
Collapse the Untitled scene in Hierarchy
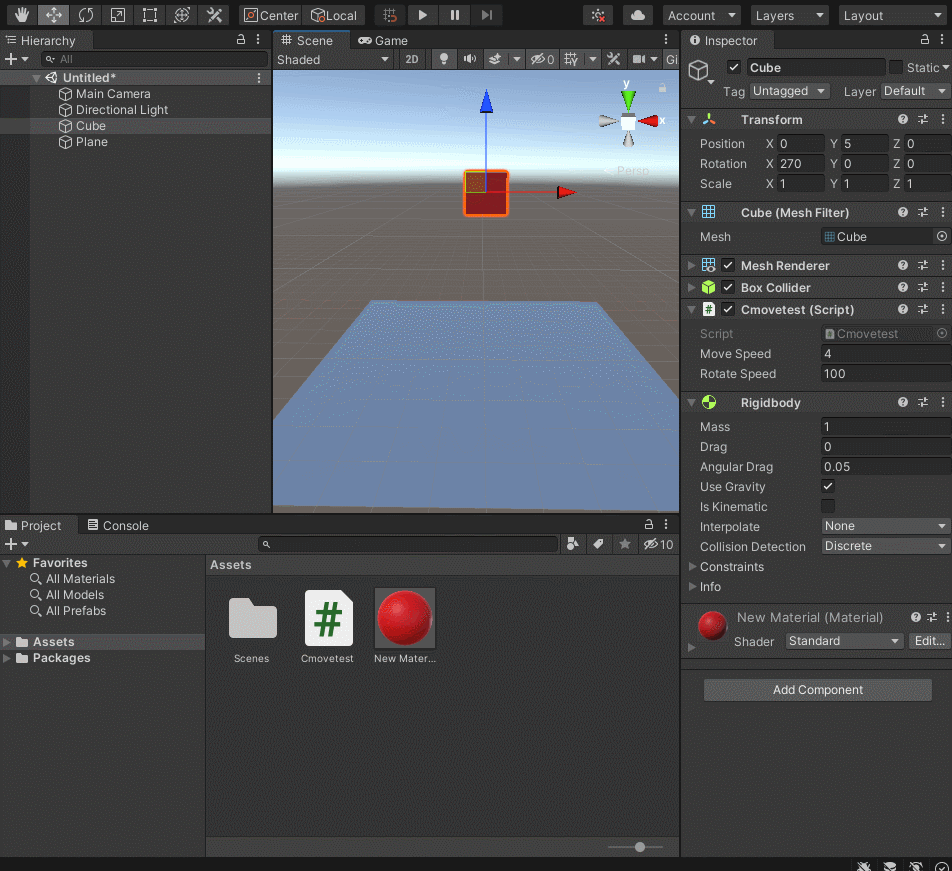pos(36,78)
